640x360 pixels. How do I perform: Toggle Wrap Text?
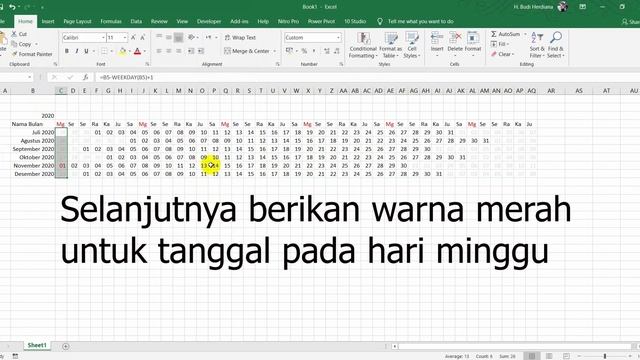pos(240,38)
